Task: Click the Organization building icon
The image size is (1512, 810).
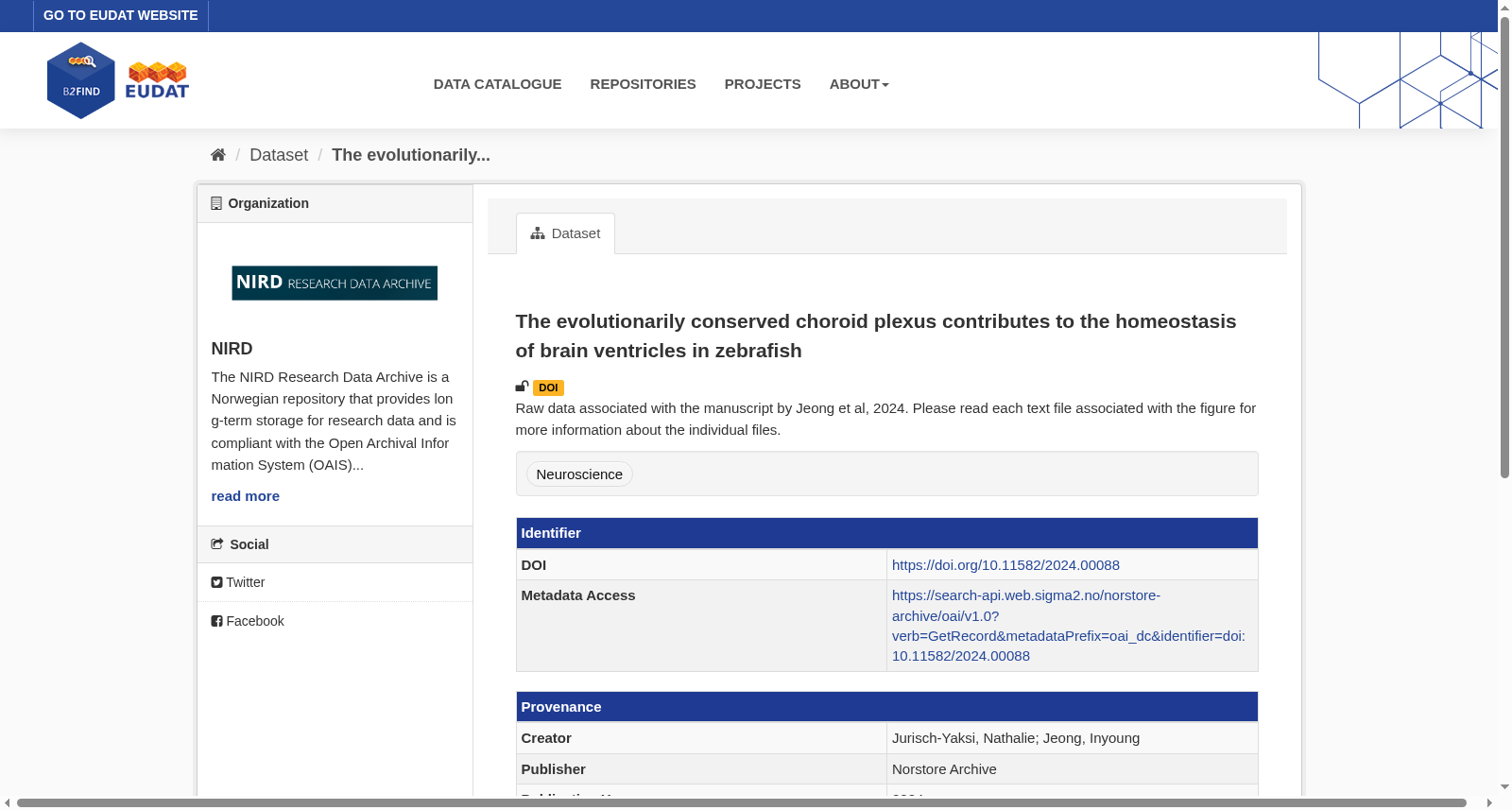Action: (x=216, y=203)
